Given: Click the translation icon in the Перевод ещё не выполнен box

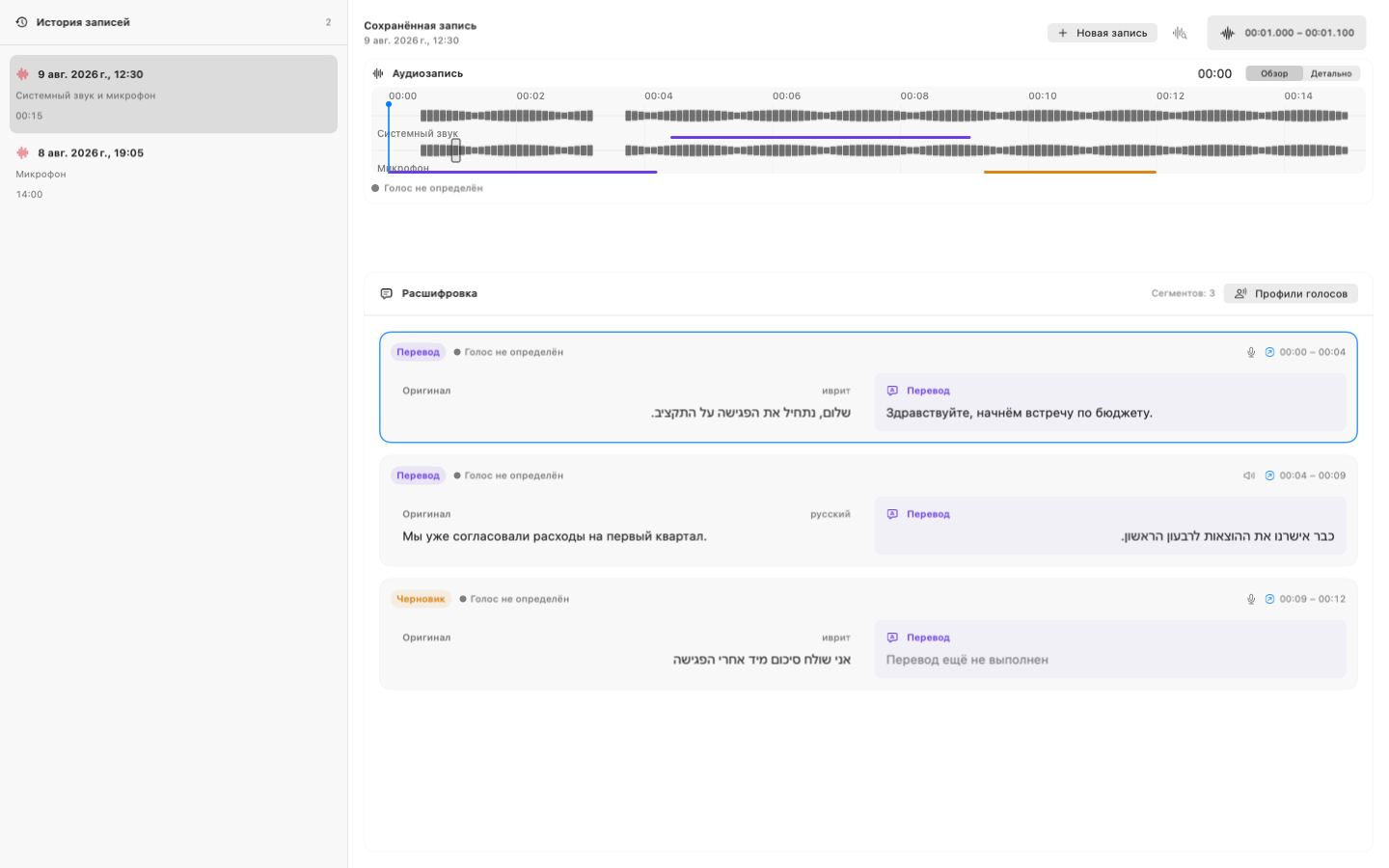Looking at the screenshot, I should [x=892, y=637].
